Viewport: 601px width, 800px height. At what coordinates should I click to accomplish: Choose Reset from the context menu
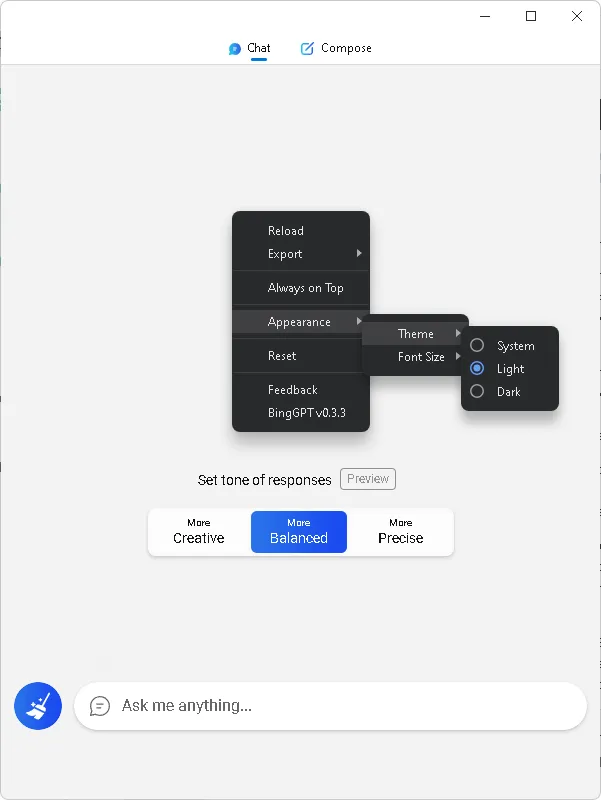(282, 356)
